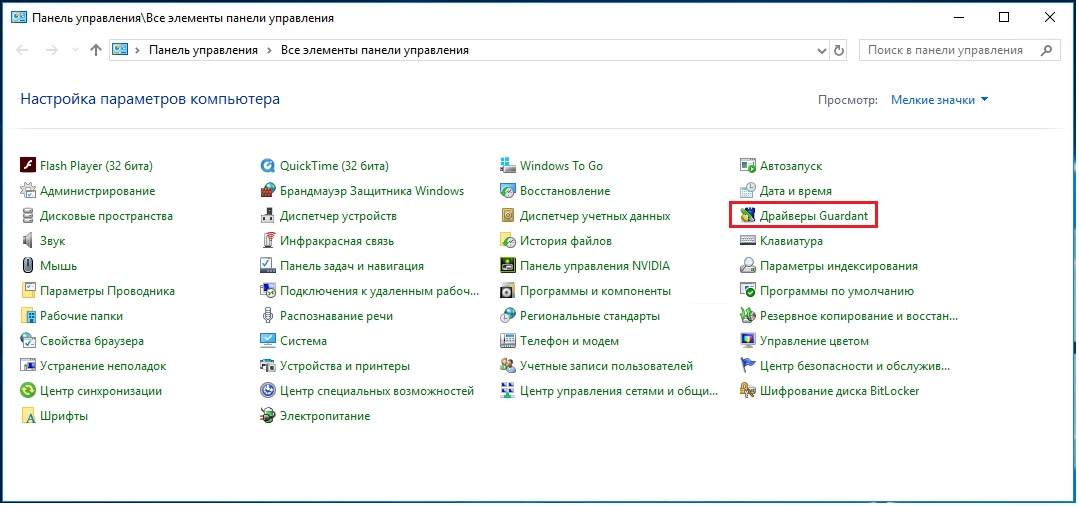Open the QuickTime (32 бита) icon
Viewport: 1079px width, 506px height.
tap(268, 166)
